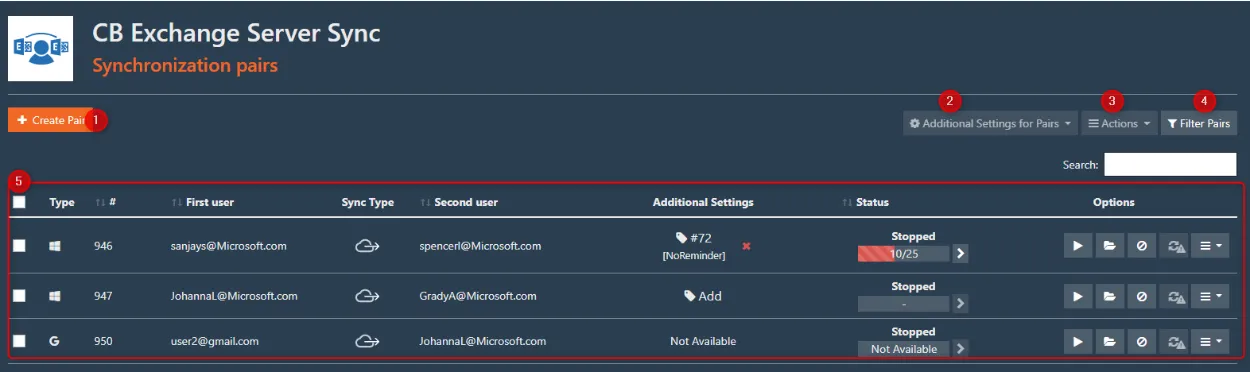Image resolution: width=1250 pixels, height=372 pixels.
Task: Open more options menu for pair 947
Action: click(x=1210, y=296)
